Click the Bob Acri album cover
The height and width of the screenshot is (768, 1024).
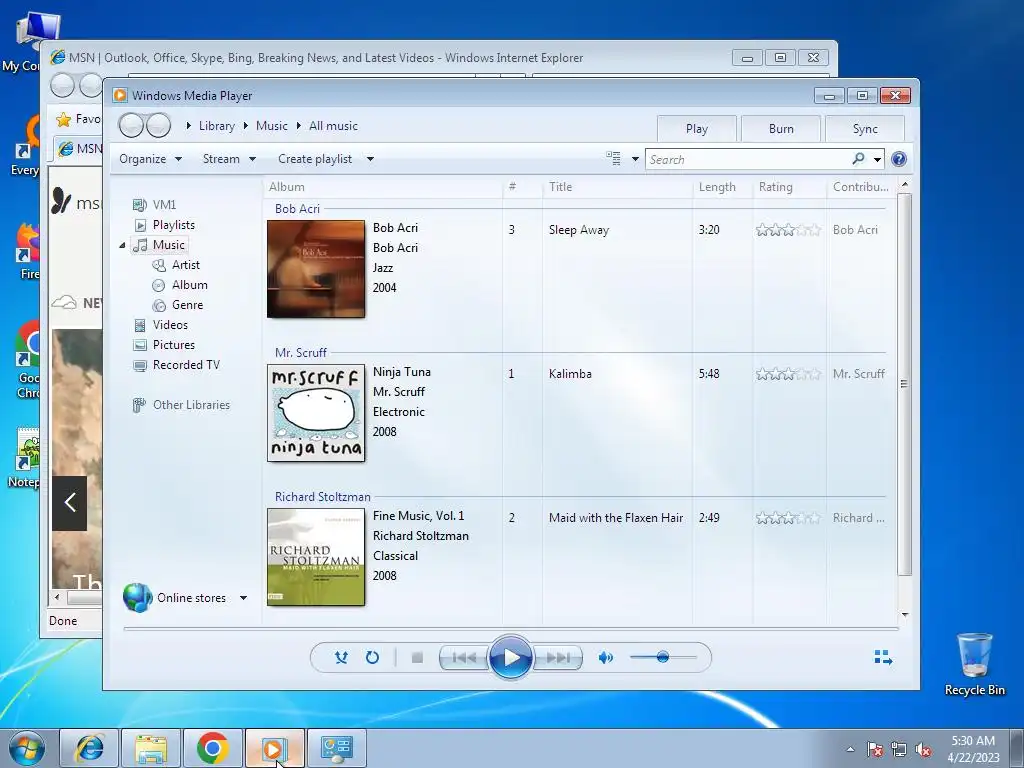316,269
